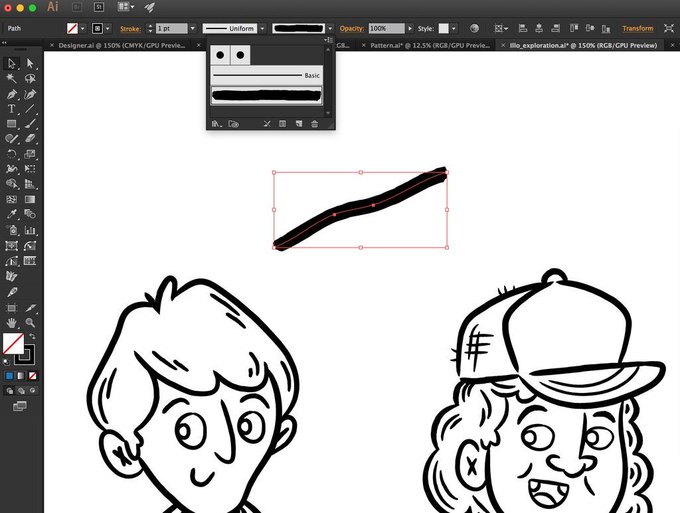Screen dimensions: 680x513
Task: Open stroke weight dropdown next to 1 pt
Action: tap(193, 29)
